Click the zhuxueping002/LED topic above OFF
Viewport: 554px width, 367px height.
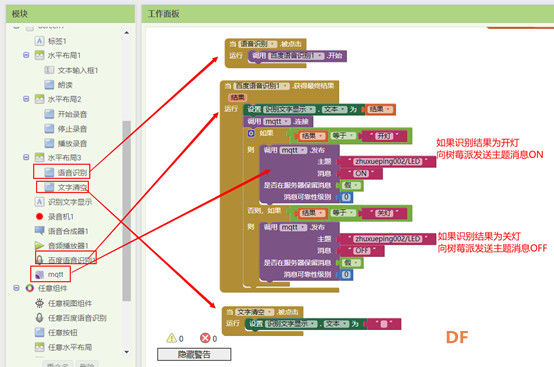[x=388, y=239]
